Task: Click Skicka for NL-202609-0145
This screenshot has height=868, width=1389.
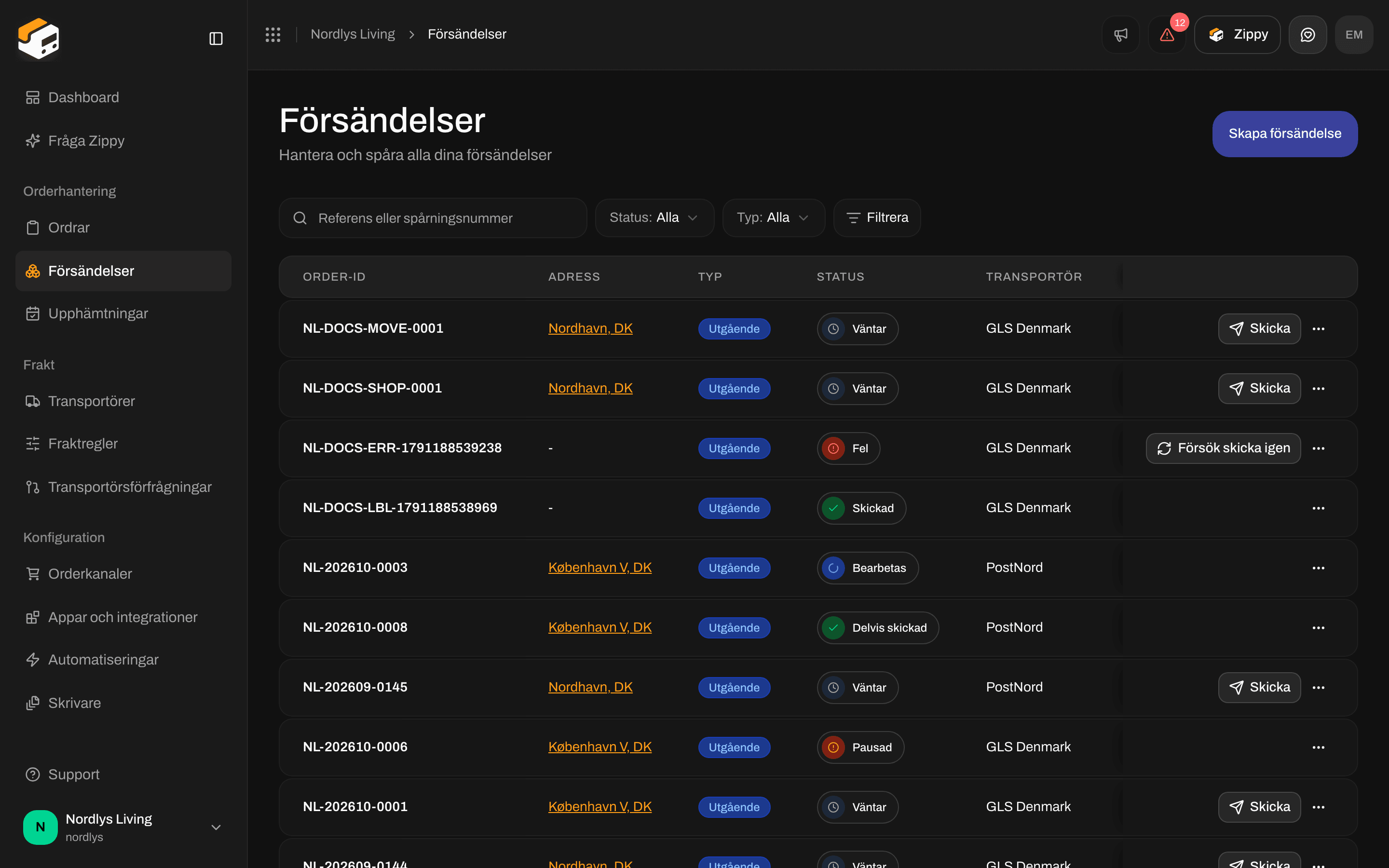Action: pos(1259,687)
